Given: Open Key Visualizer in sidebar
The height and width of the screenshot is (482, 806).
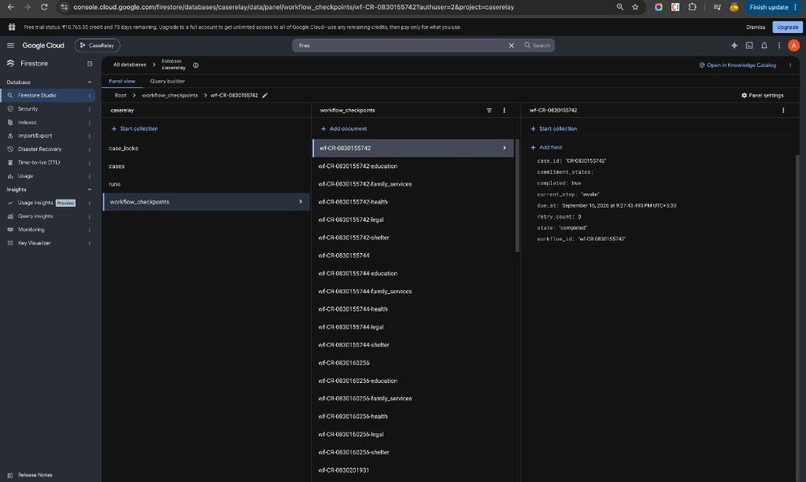Looking at the screenshot, I should (x=34, y=243).
